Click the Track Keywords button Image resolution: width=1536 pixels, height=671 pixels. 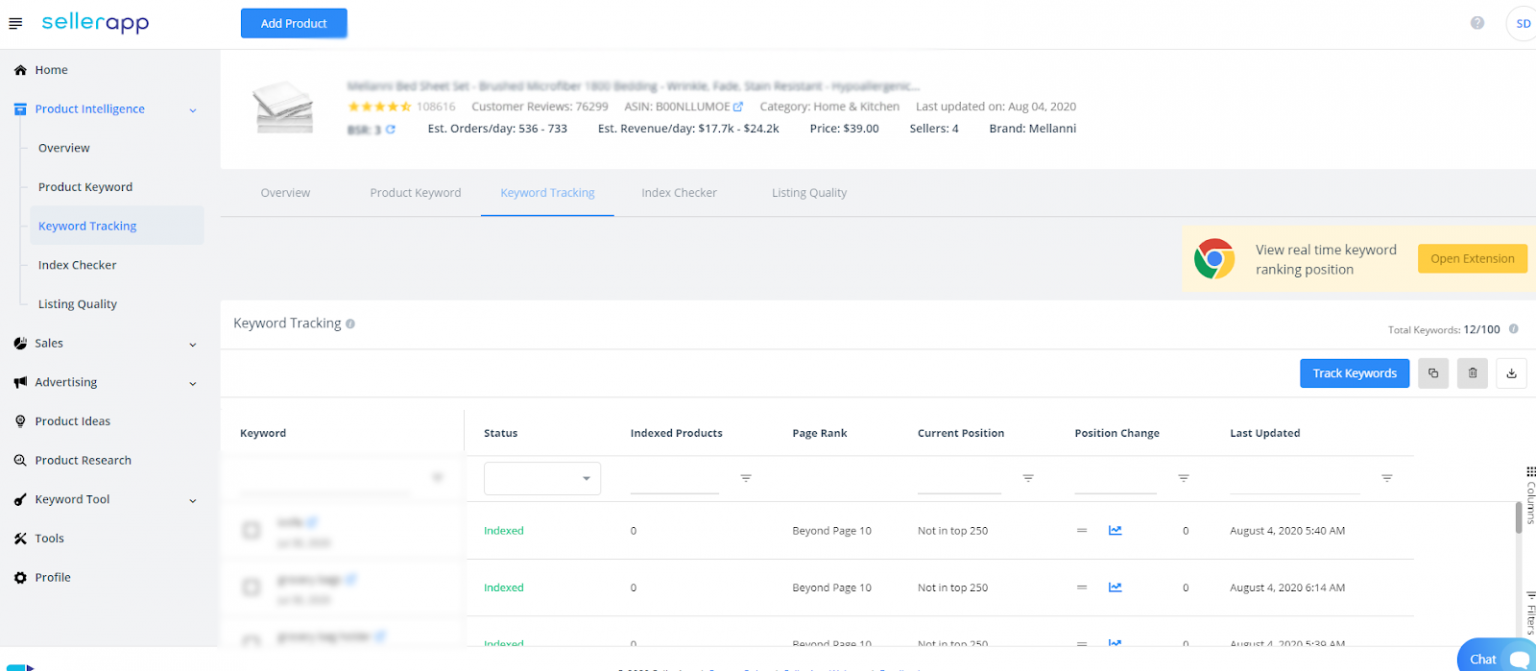tap(1354, 373)
